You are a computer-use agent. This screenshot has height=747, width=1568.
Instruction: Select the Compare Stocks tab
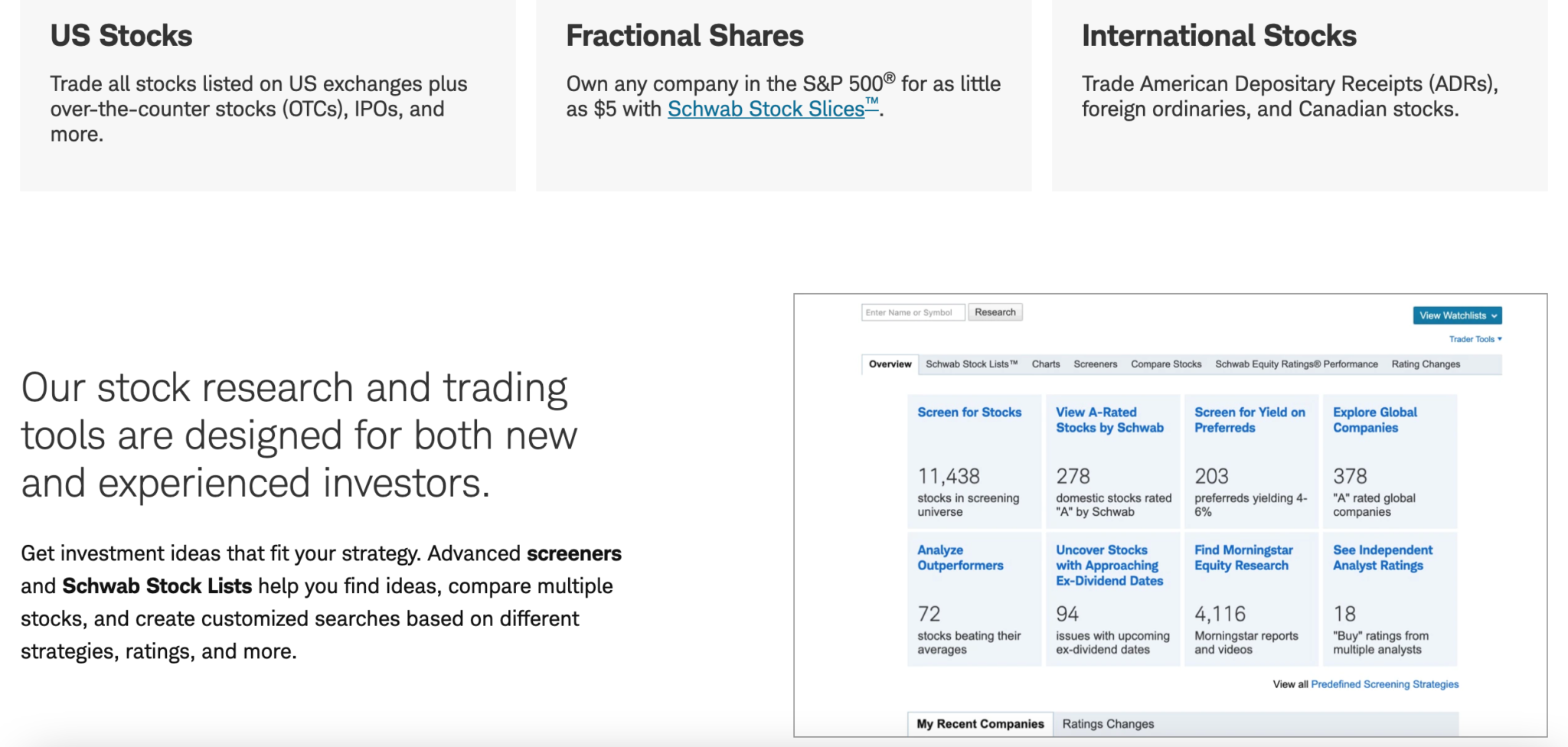tap(1166, 364)
